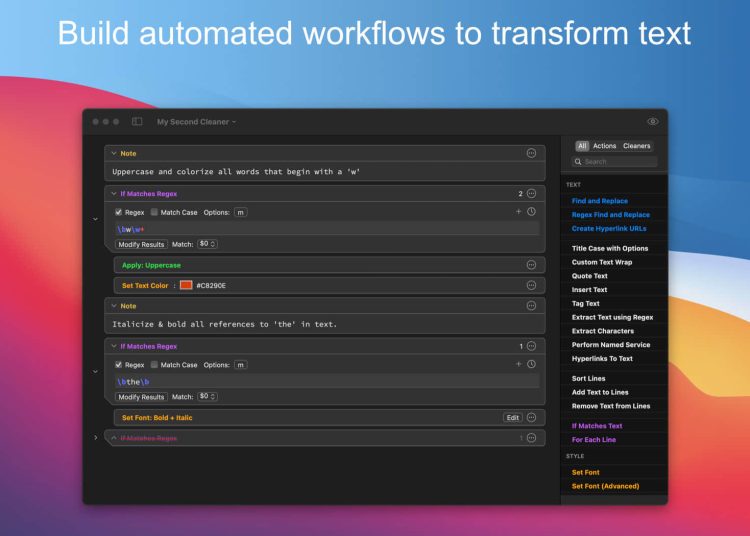Open more options for Set Text Color action
750x536 pixels.
(531, 285)
